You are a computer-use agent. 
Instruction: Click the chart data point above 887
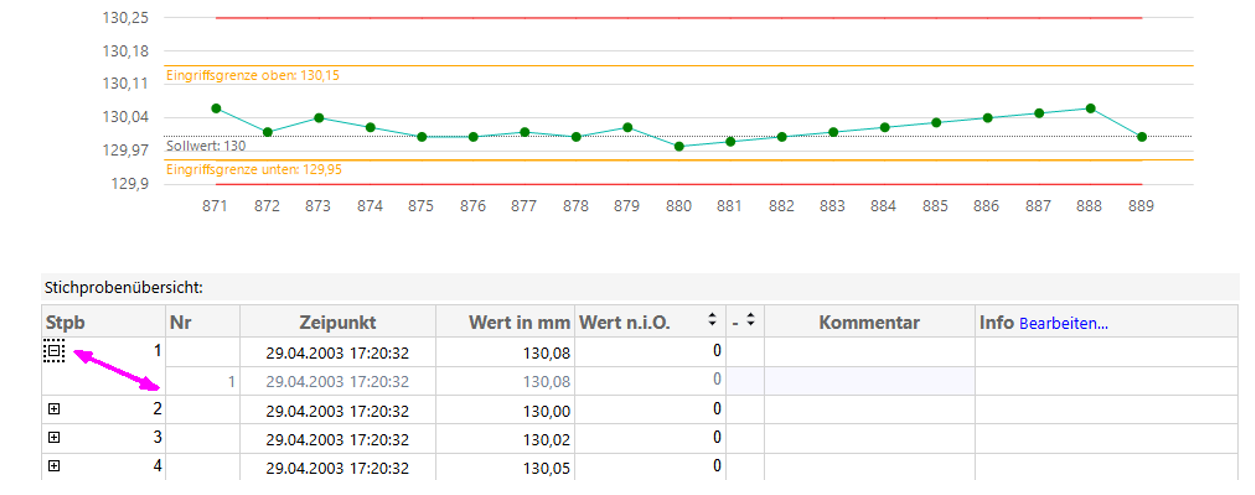click(x=1039, y=113)
